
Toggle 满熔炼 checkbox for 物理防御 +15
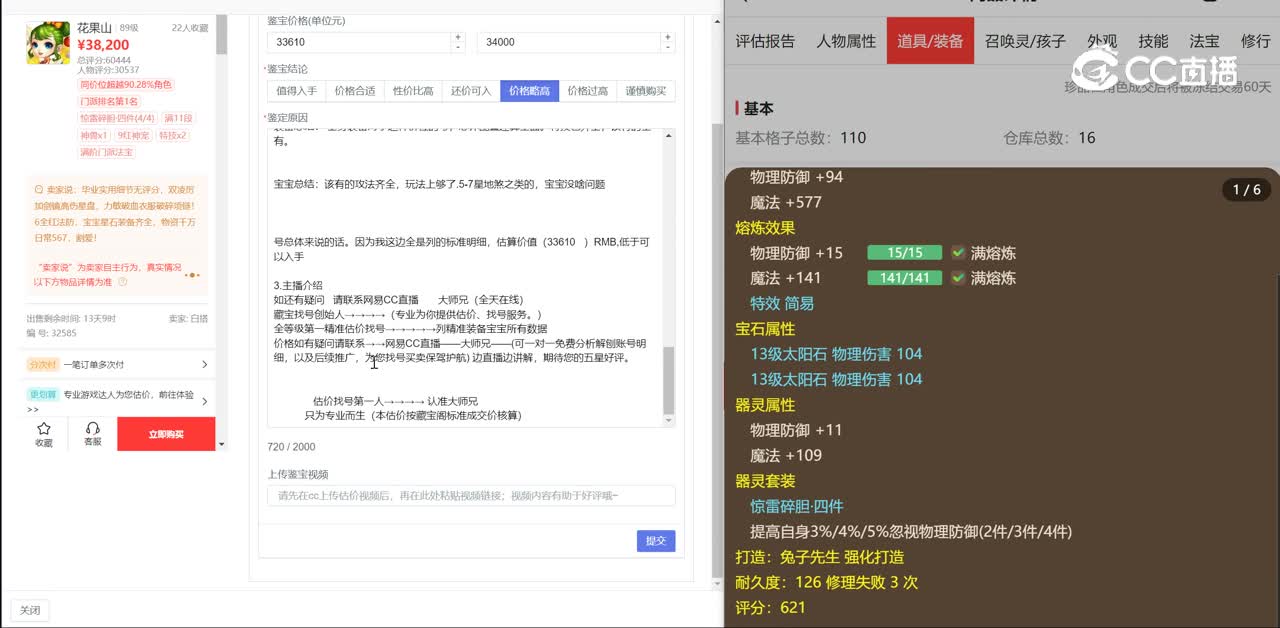(958, 253)
